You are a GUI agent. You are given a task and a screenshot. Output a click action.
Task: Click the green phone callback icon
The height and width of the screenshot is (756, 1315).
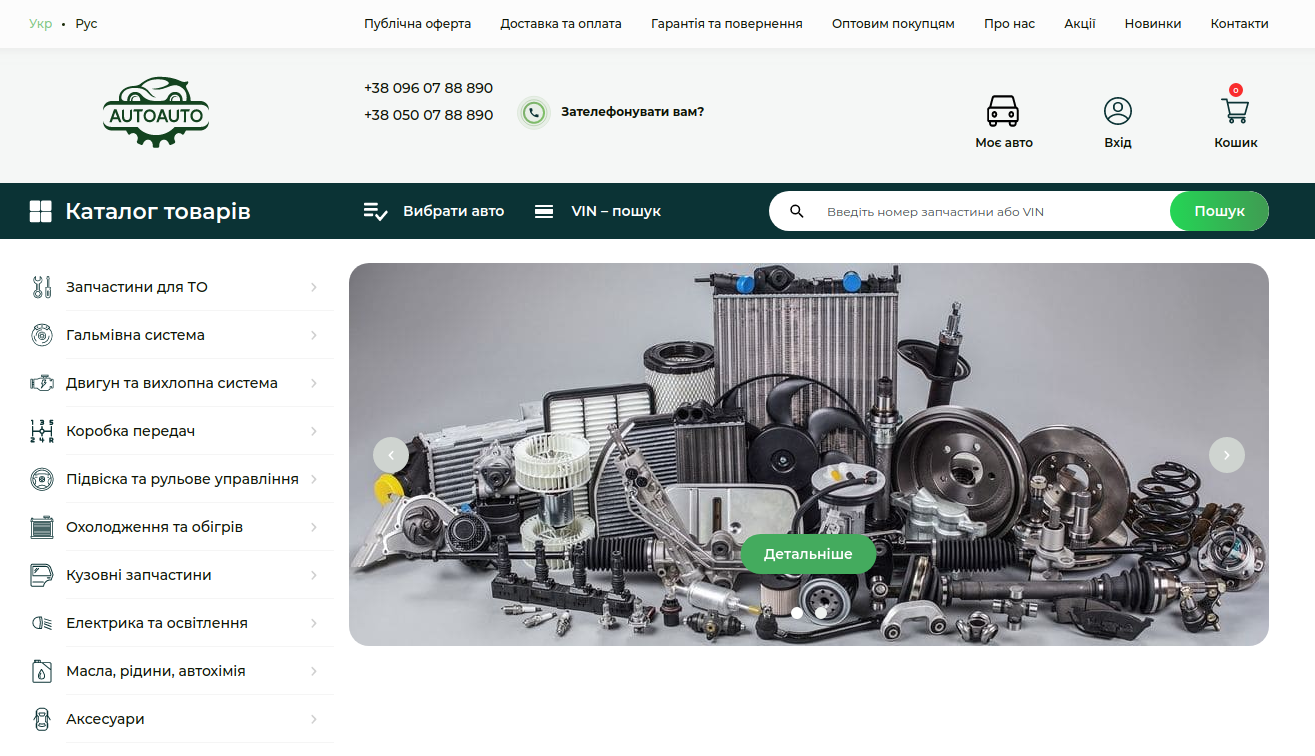534,112
